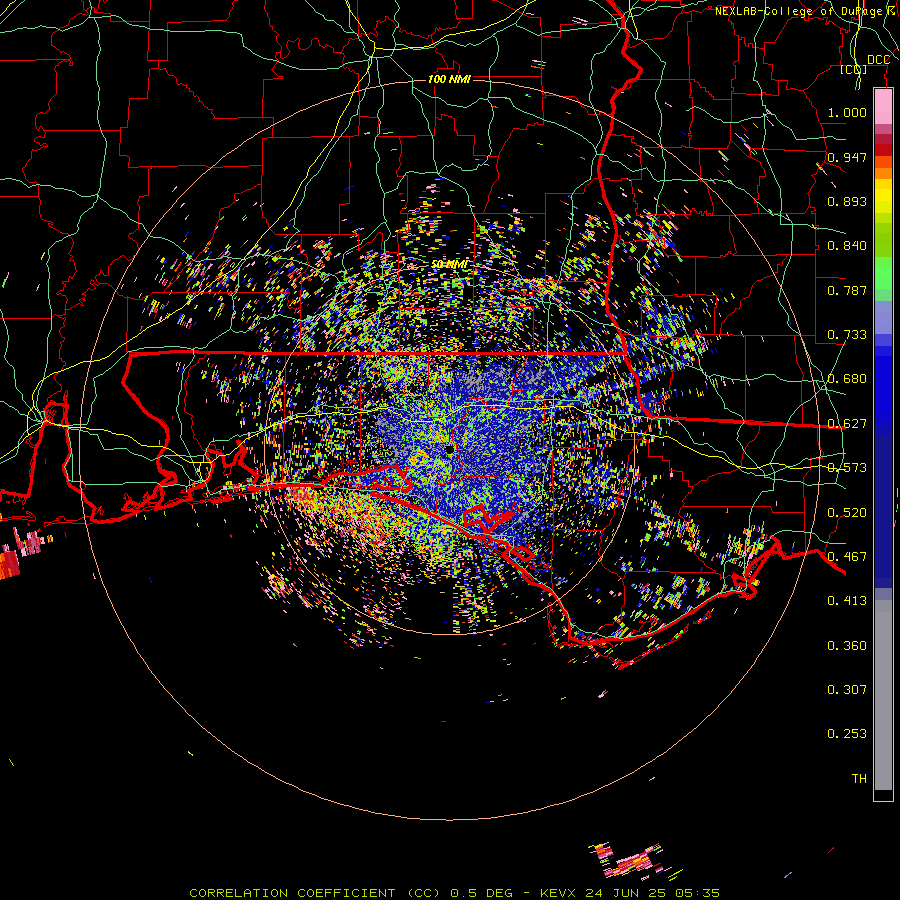Pick the red band of color scale

pyautogui.click(x=883, y=150)
